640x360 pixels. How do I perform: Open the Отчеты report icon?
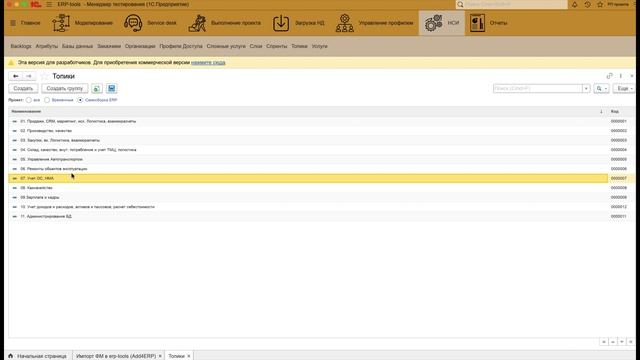[x=477, y=23]
